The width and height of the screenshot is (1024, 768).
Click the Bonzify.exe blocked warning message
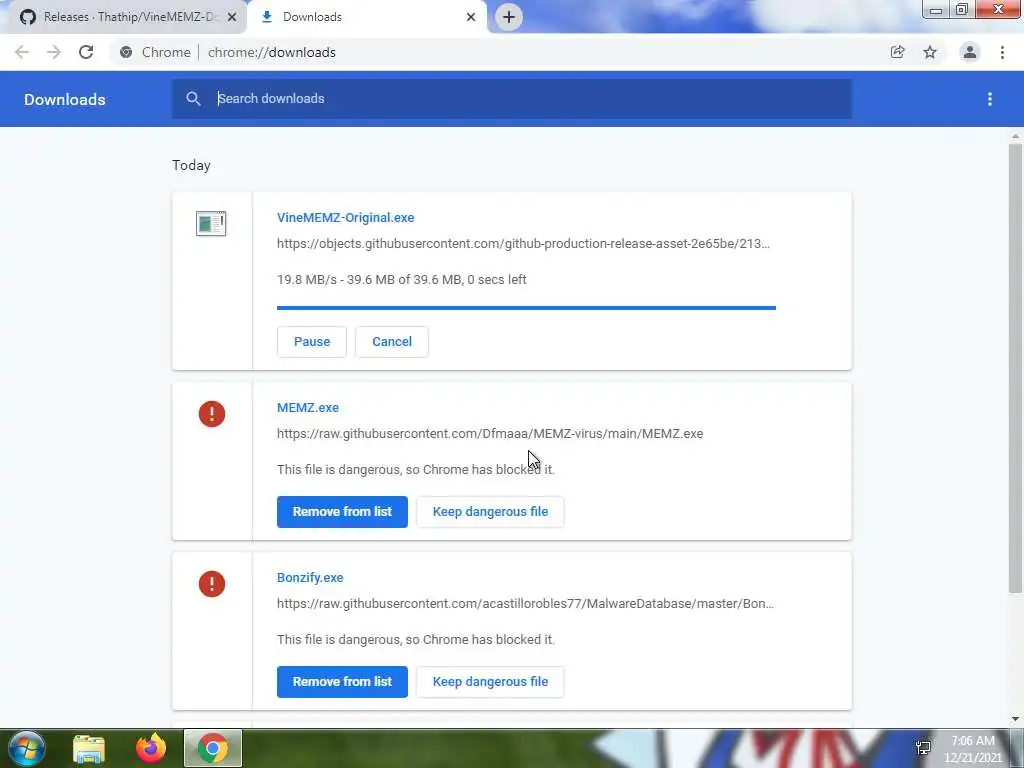click(416, 639)
